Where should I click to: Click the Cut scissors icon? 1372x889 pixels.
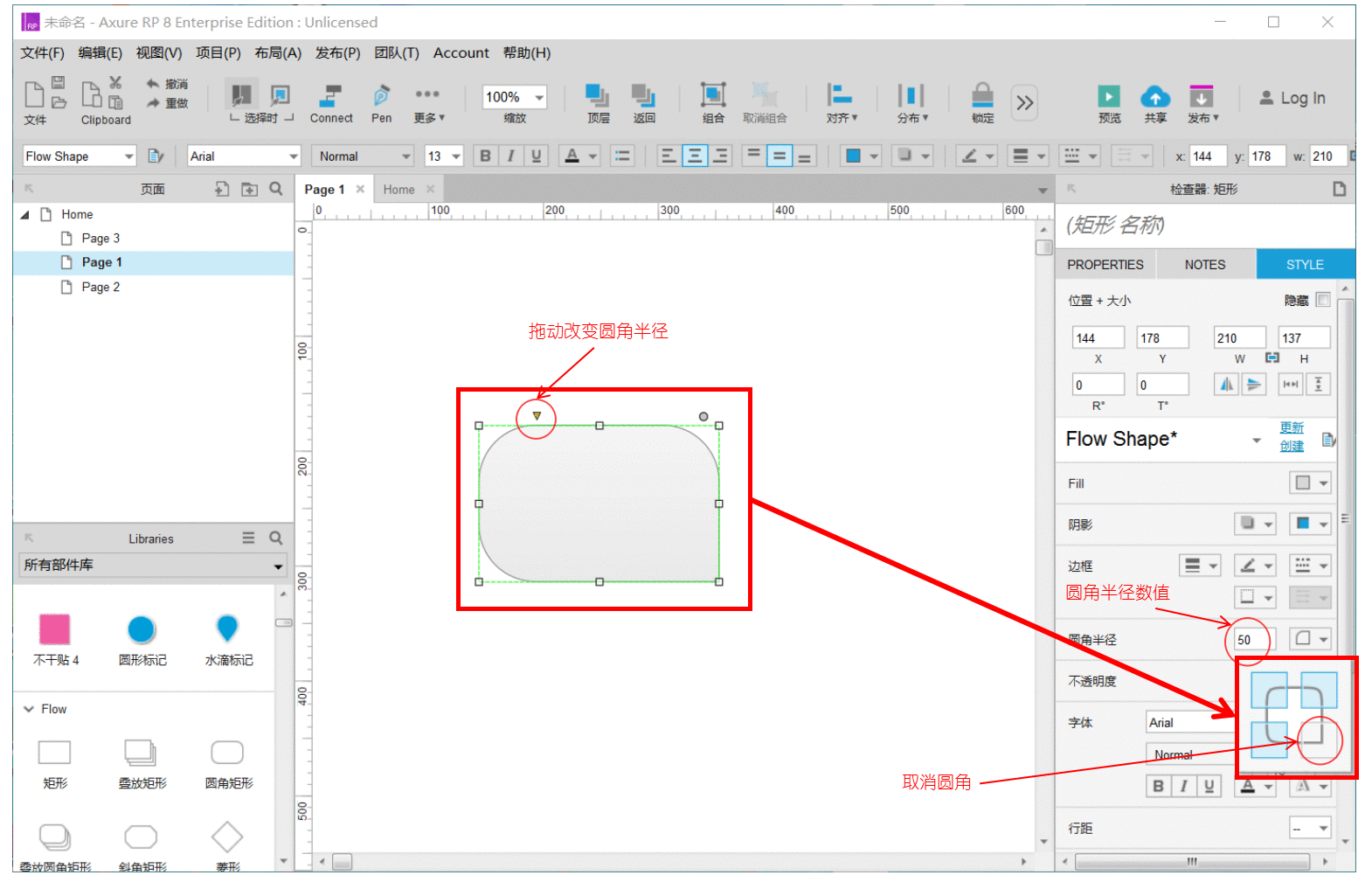click(115, 83)
